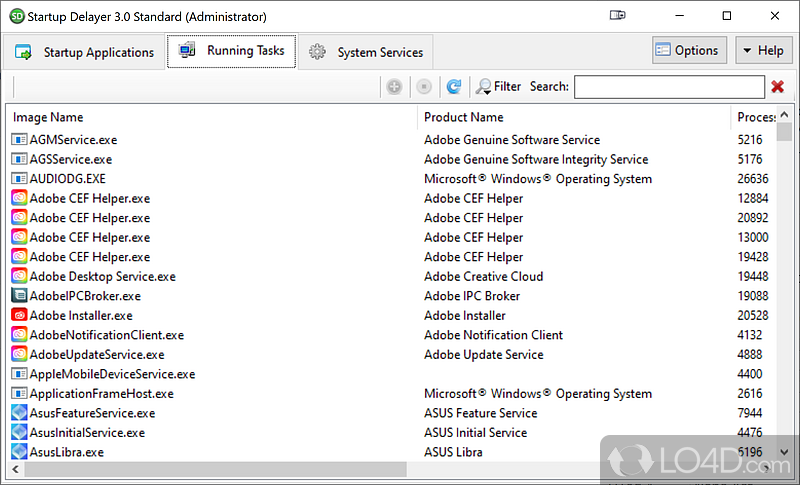Open the Options button
The height and width of the screenshot is (485, 800).
(687, 51)
